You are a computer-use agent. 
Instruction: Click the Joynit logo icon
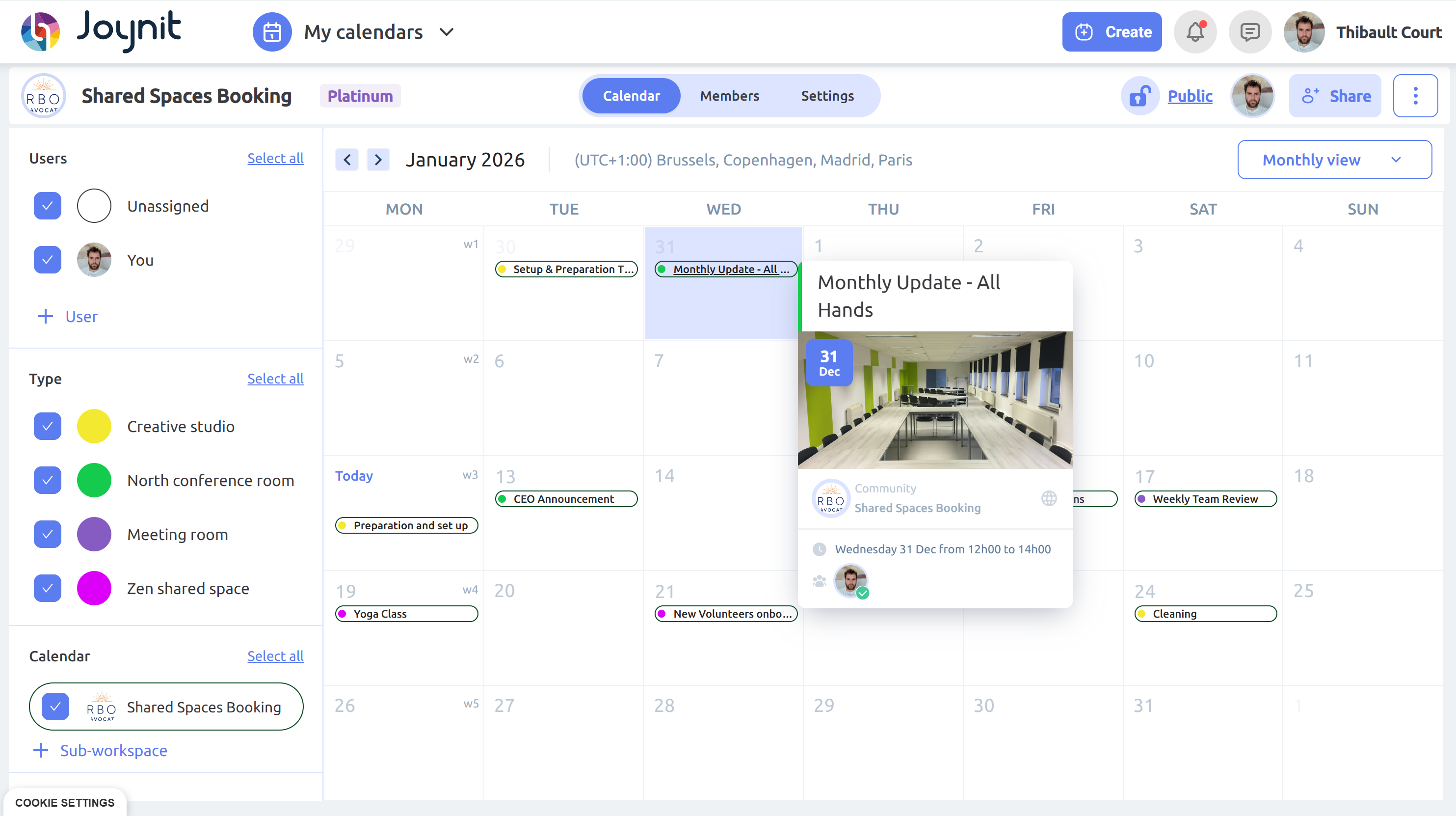pos(40,31)
